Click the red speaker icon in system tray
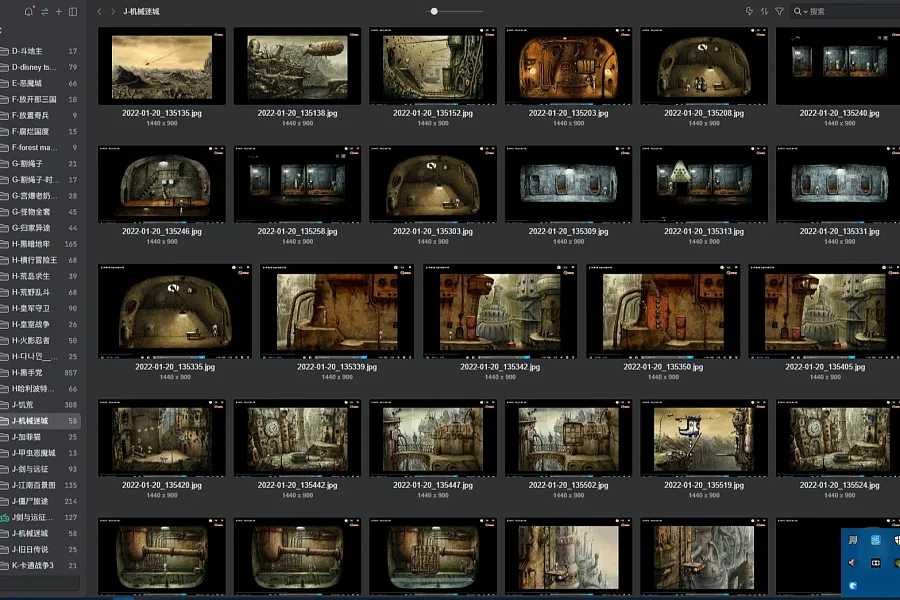900x600 pixels. click(x=852, y=563)
